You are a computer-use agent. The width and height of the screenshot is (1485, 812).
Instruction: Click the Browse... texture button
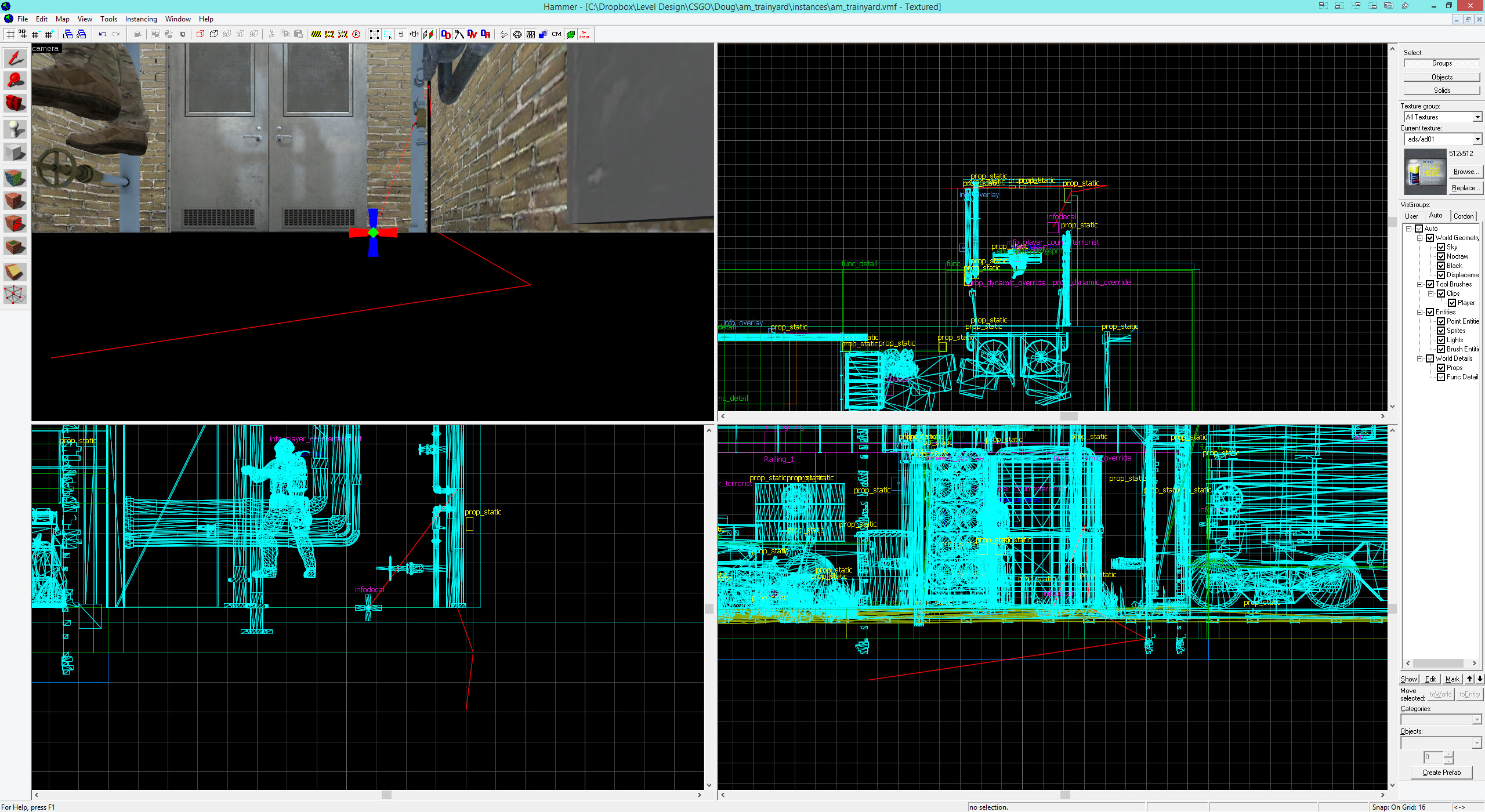coord(1465,172)
